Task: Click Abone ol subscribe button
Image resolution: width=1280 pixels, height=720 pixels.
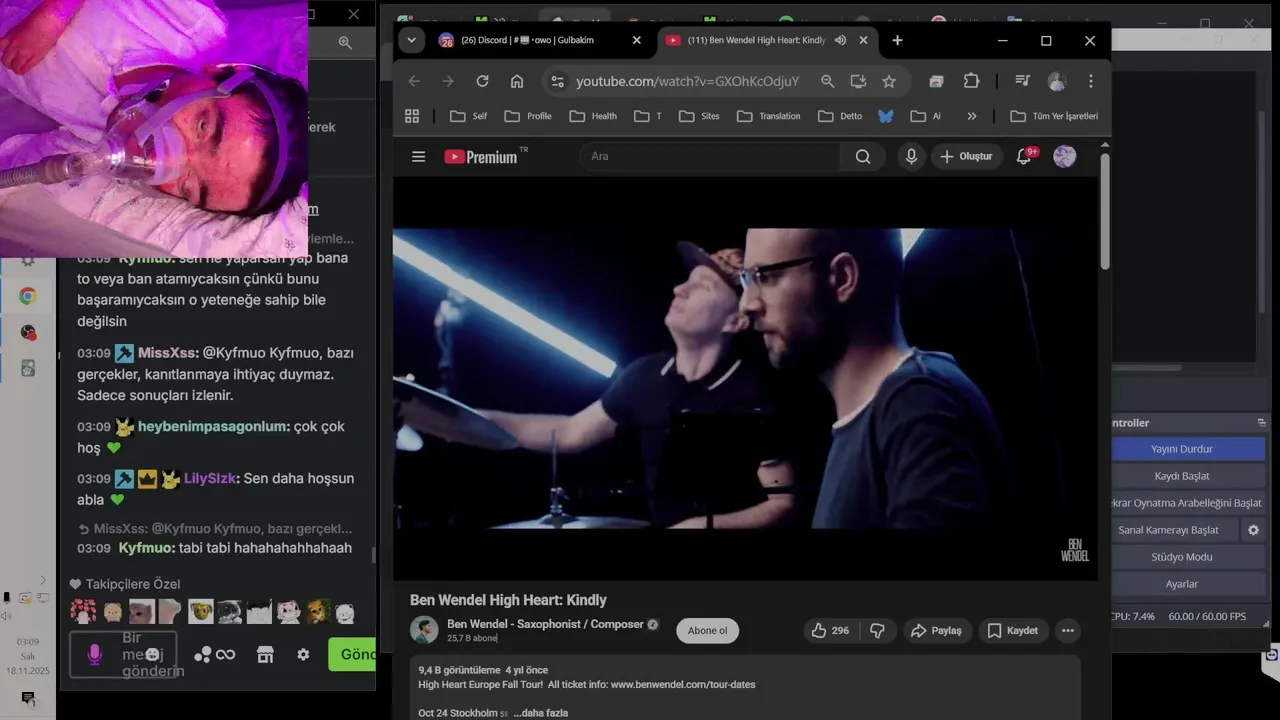Action: [707, 630]
